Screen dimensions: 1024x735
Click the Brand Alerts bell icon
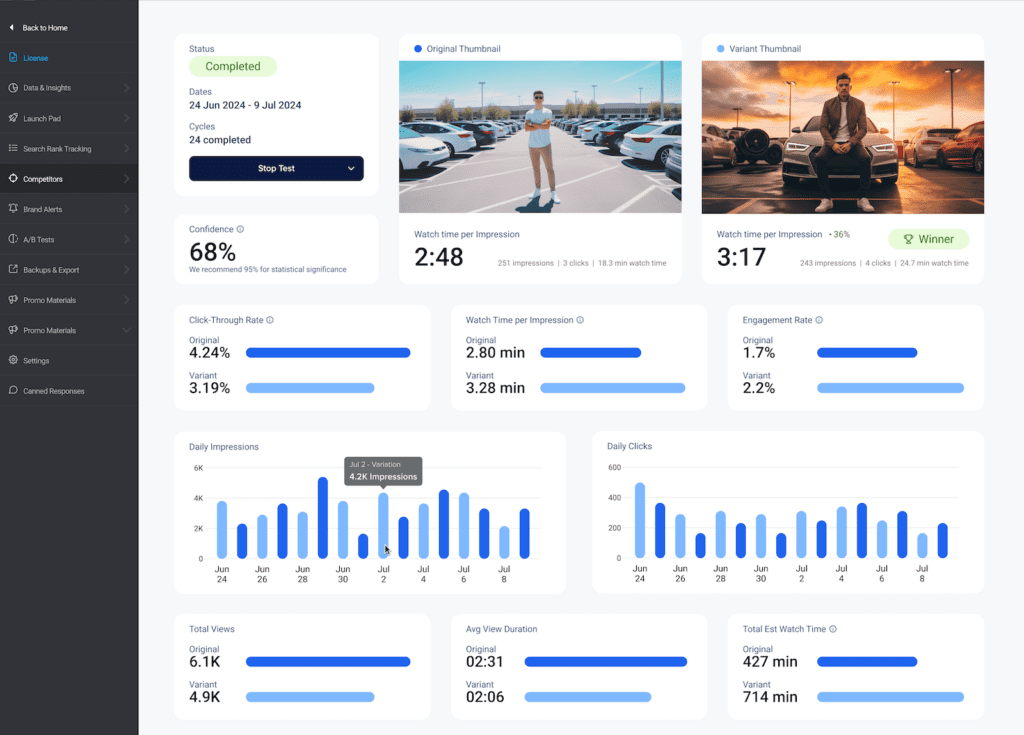(x=13, y=209)
